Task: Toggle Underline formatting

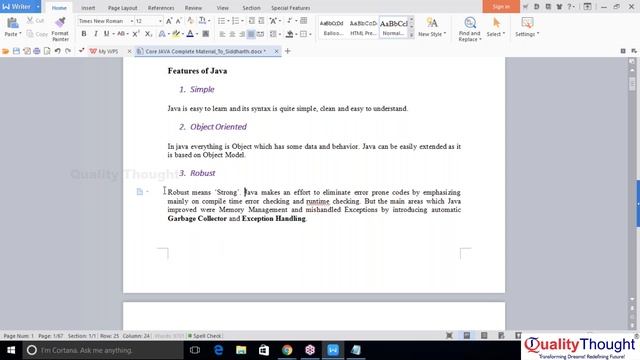Action: pyautogui.click(x=107, y=34)
